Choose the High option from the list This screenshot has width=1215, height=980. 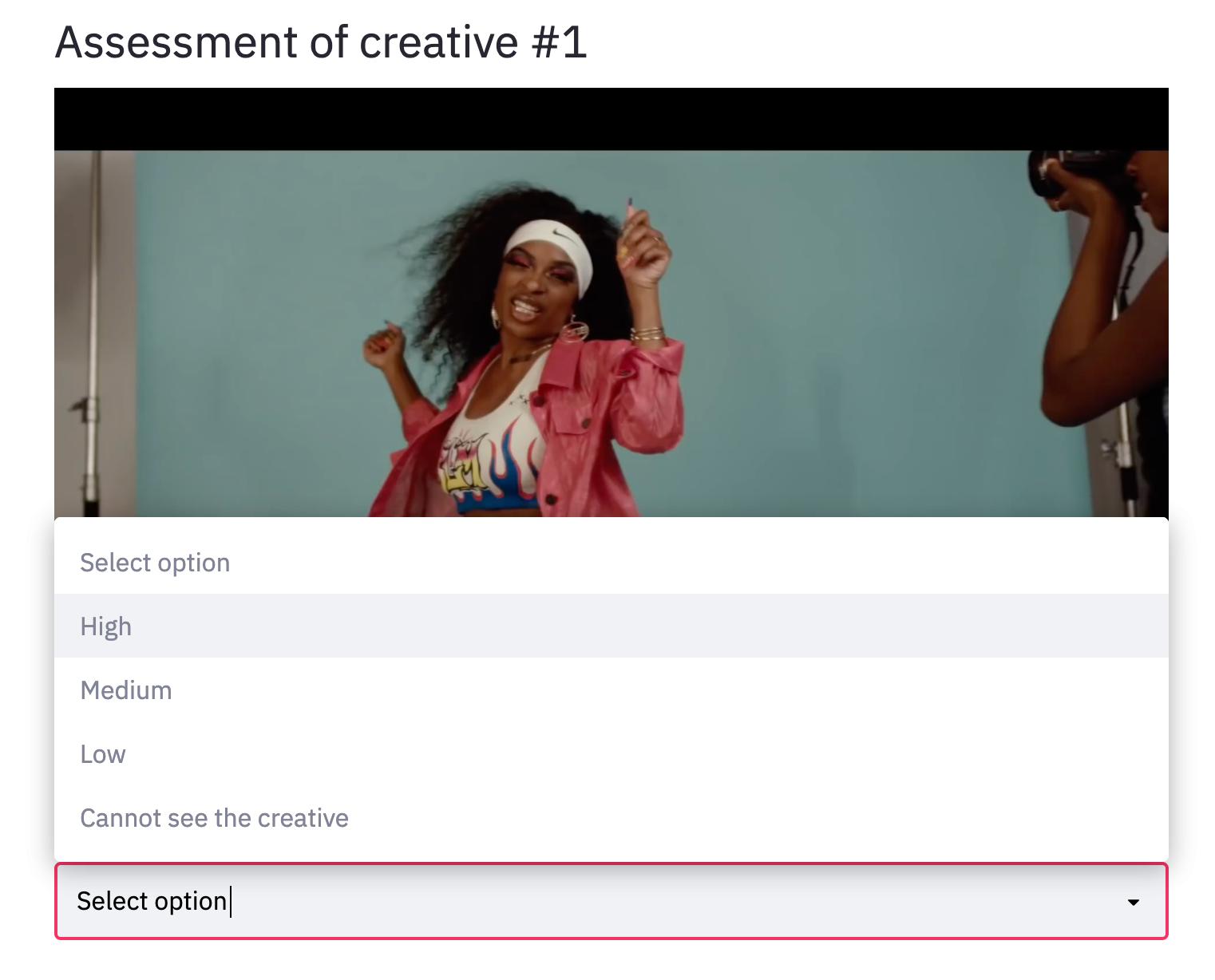coord(105,626)
